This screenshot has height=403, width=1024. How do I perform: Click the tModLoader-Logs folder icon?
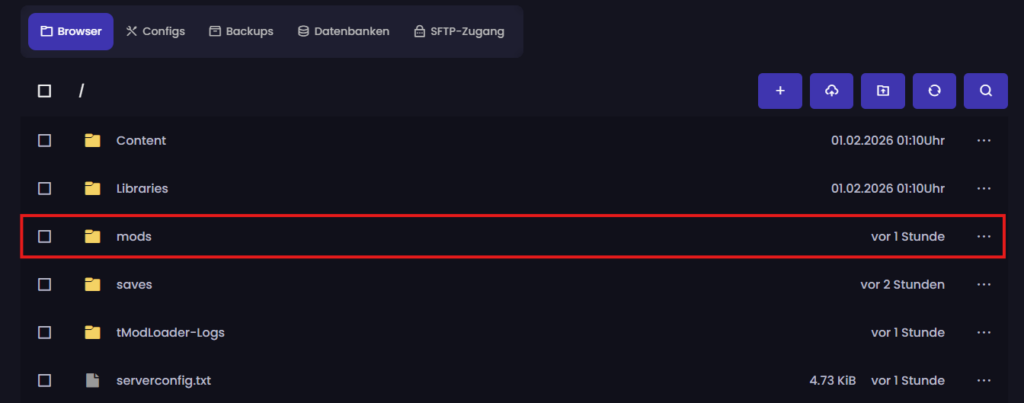click(x=93, y=332)
